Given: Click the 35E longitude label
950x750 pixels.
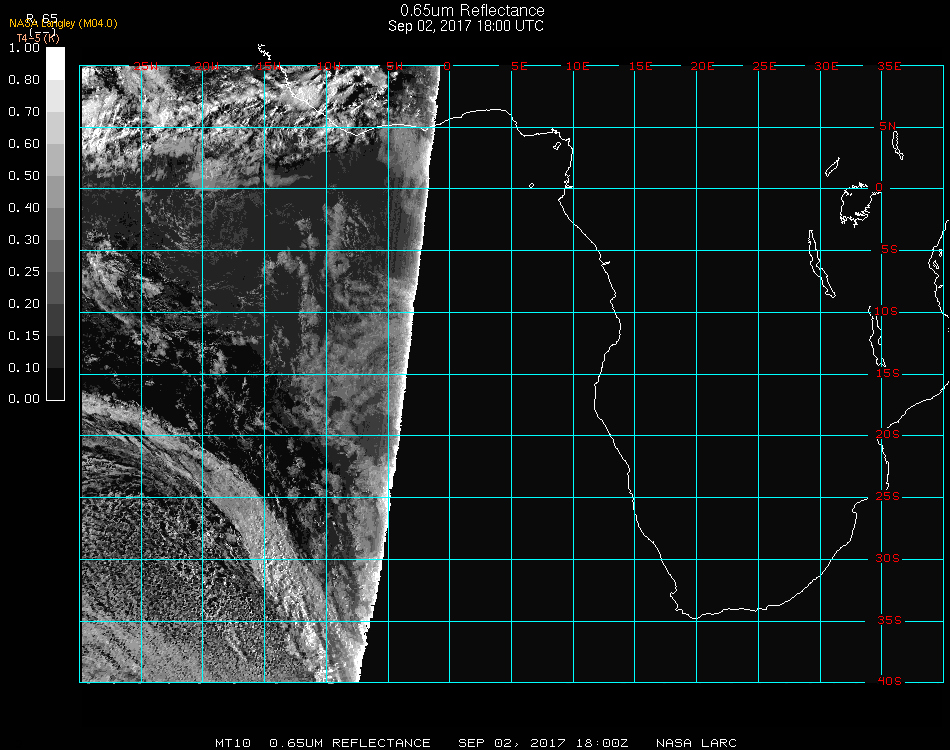Looking at the screenshot, I should [x=889, y=66].
